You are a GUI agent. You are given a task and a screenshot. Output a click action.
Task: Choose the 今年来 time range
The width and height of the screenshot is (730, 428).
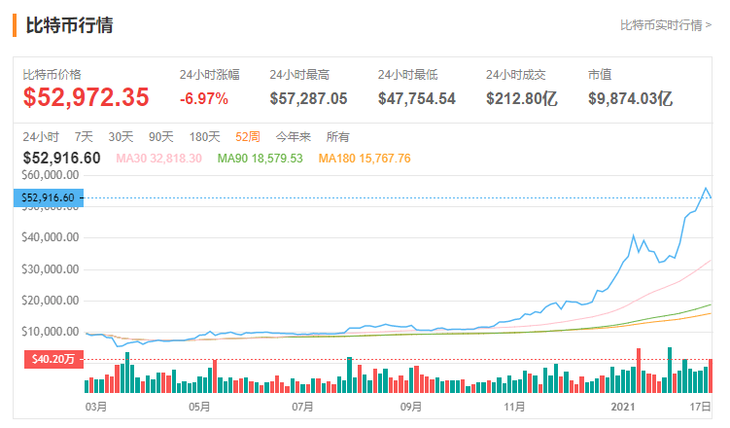[293, 137]
